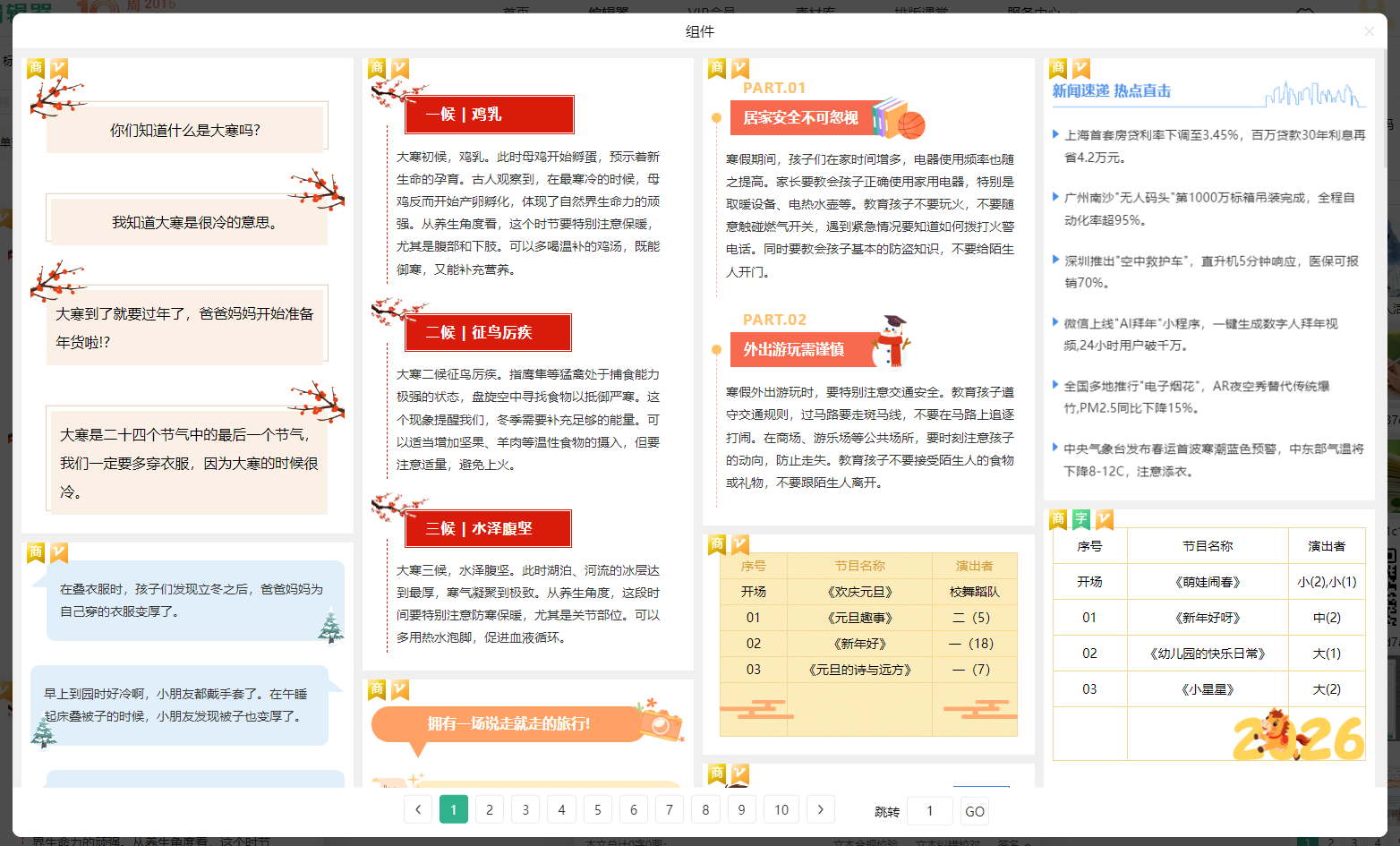Click VIP badge on the travel banner card
This screenshot has width=1400, height=846.
[400, 689]
